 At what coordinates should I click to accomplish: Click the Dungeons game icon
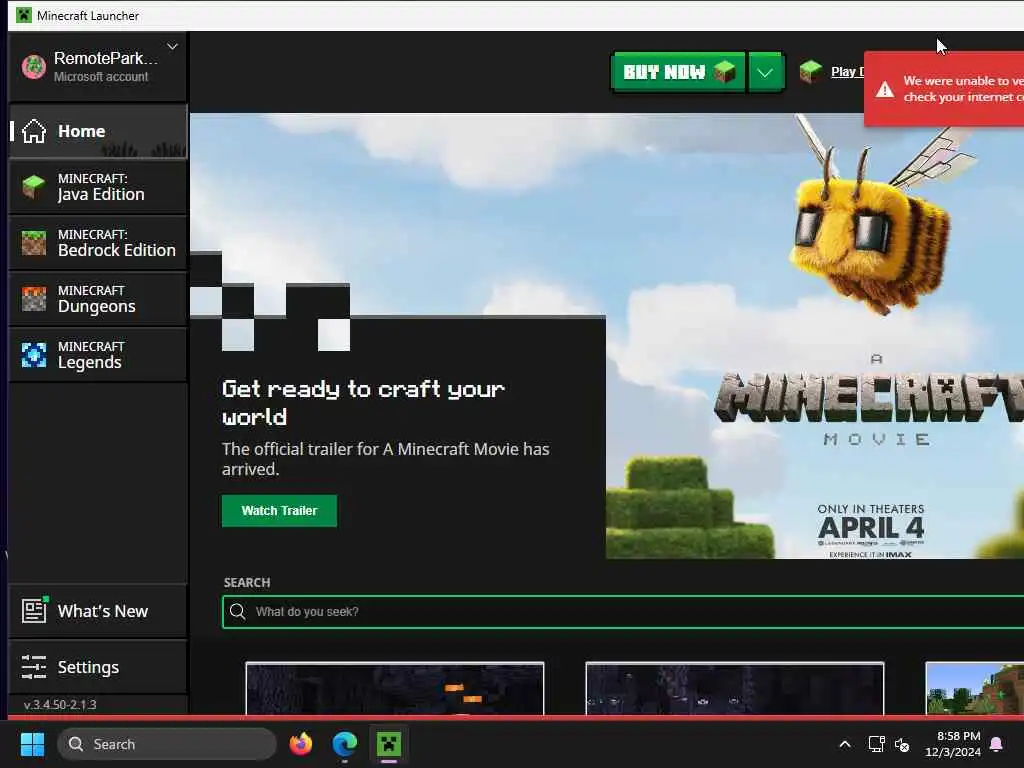pos(34,299)
